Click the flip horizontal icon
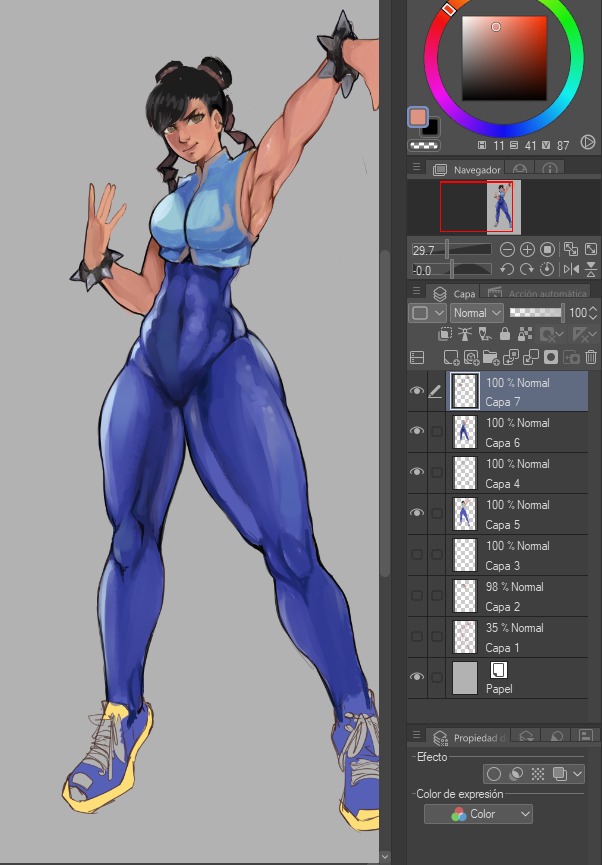 pos(571,269)
